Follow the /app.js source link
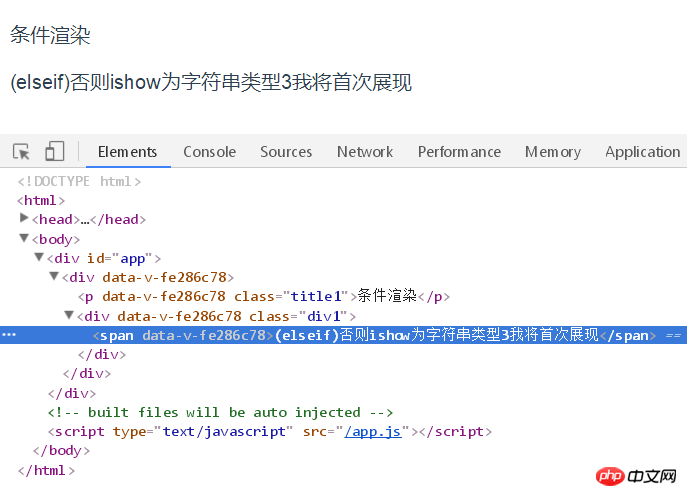 point(373,432)
